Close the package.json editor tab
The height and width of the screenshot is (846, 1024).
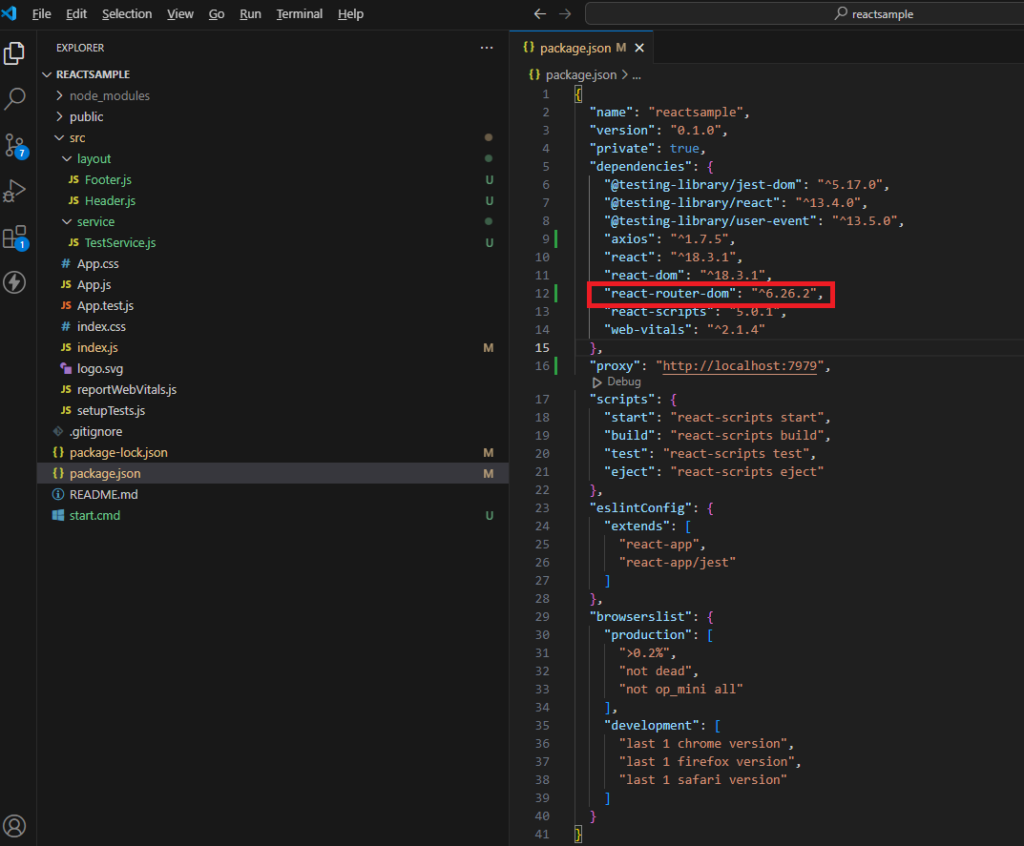[639, 48]
